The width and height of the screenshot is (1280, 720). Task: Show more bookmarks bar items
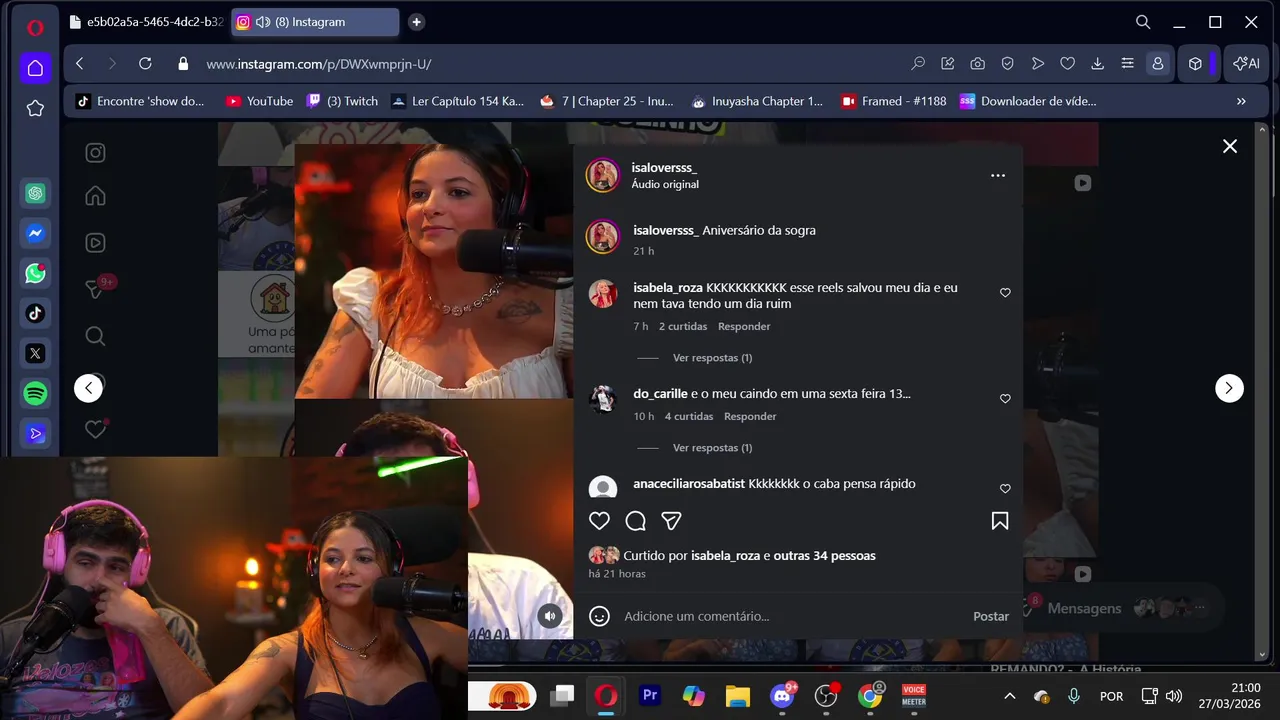click(1241, 101)
